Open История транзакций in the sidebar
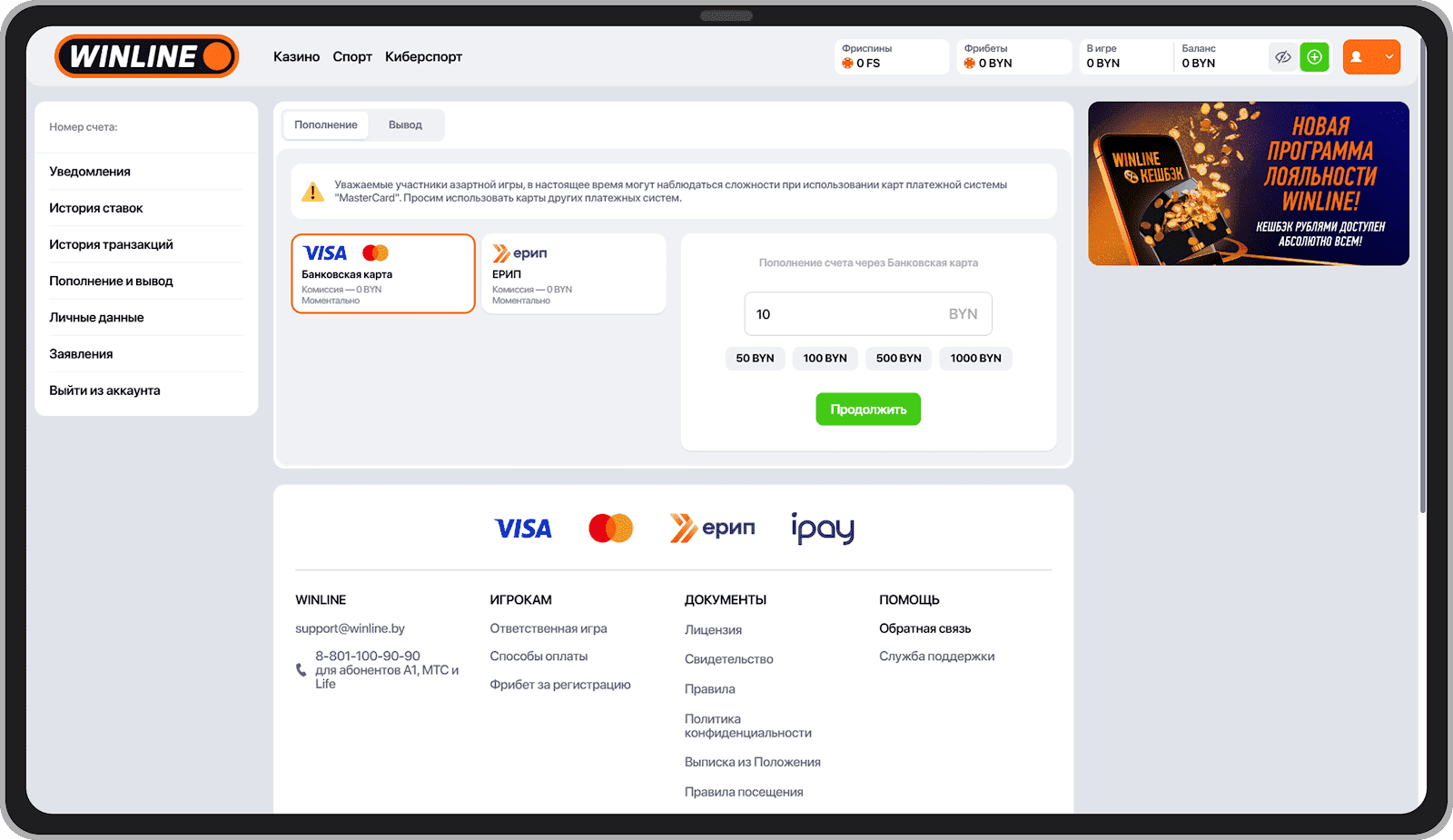 (x=111, y=244)
